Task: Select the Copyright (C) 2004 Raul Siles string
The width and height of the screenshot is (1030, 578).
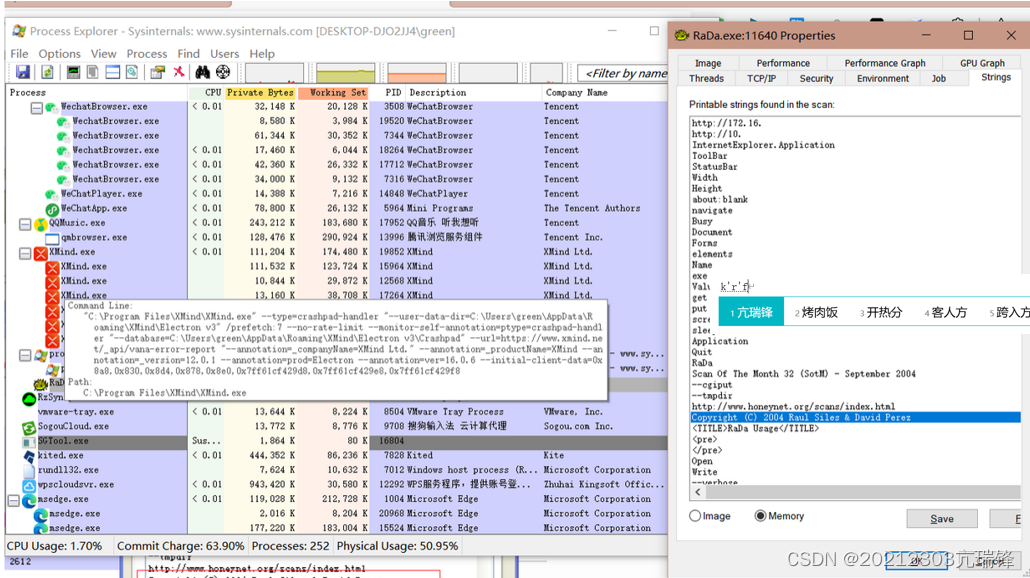Action: [x=855, y=418]
